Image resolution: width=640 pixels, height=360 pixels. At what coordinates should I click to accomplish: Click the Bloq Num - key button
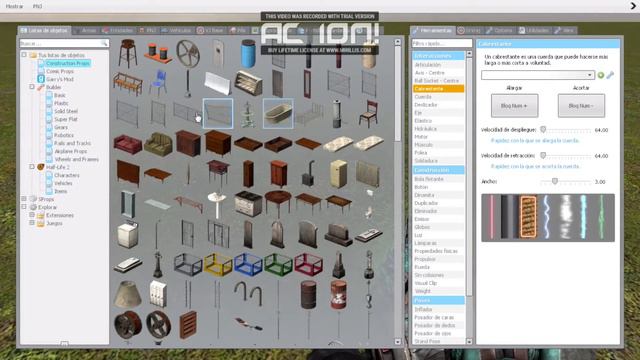tap(581, 106)
